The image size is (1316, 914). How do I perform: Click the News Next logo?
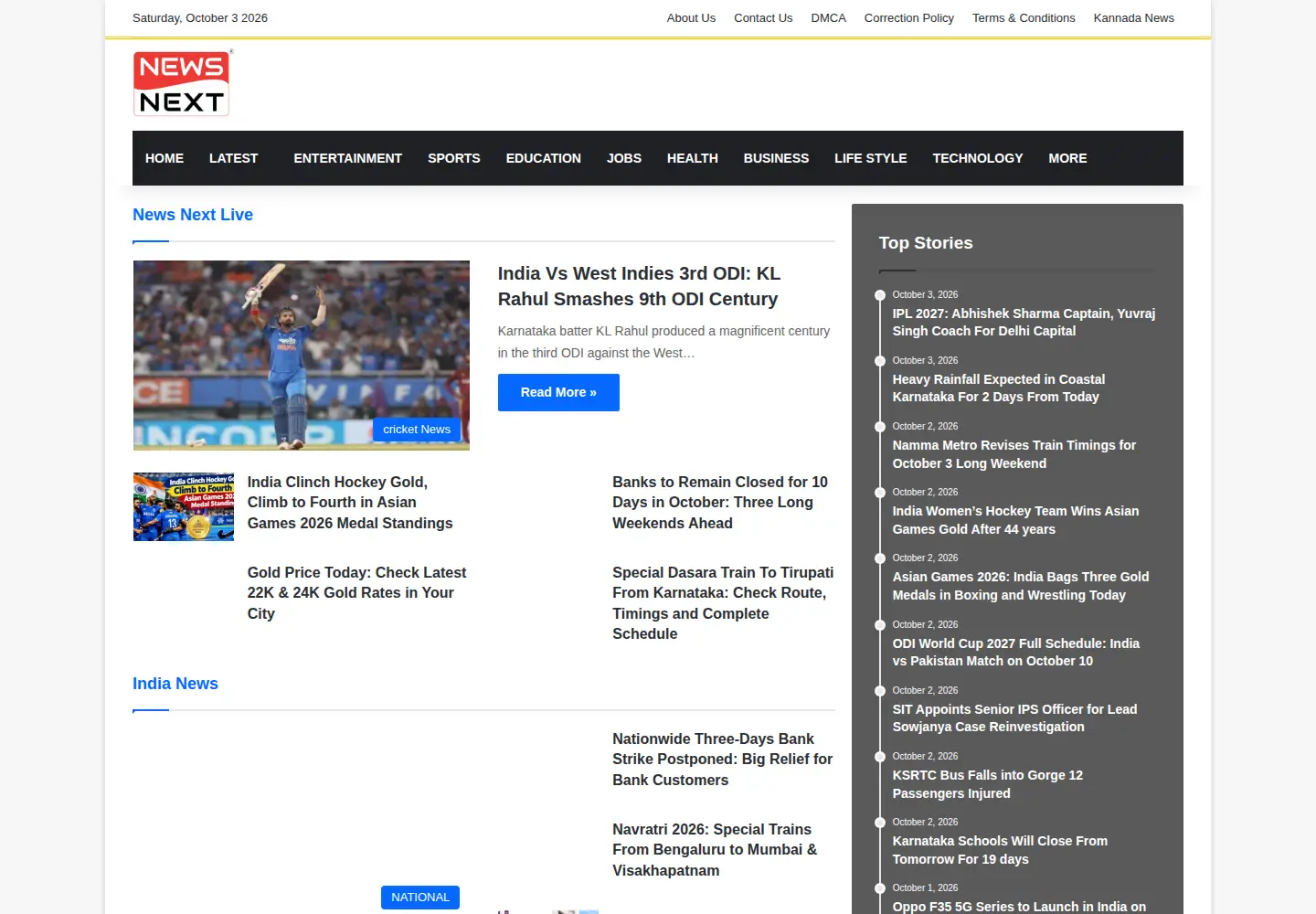click(182, 83)
